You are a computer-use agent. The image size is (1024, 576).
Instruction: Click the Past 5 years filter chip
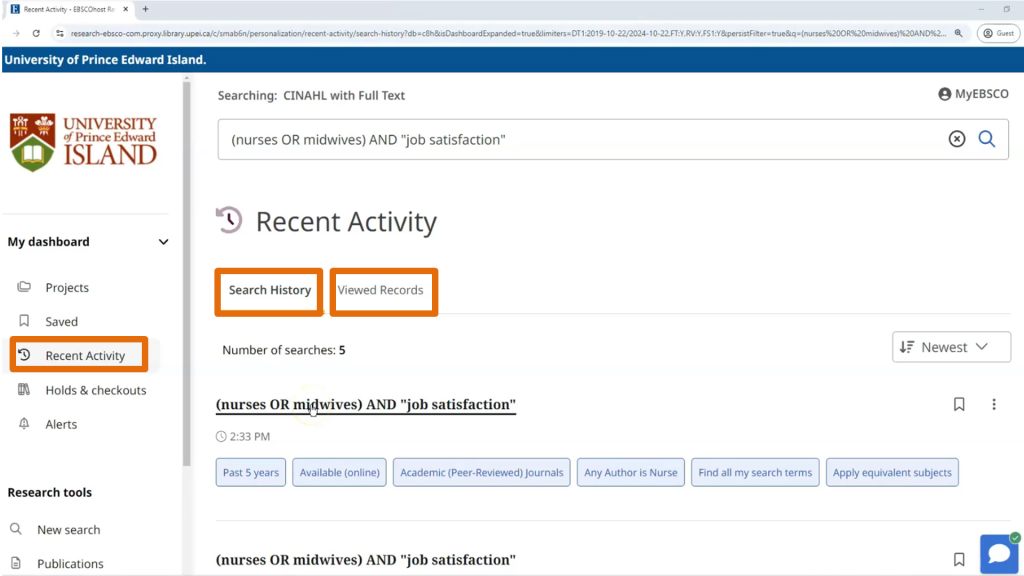point(251,472)
